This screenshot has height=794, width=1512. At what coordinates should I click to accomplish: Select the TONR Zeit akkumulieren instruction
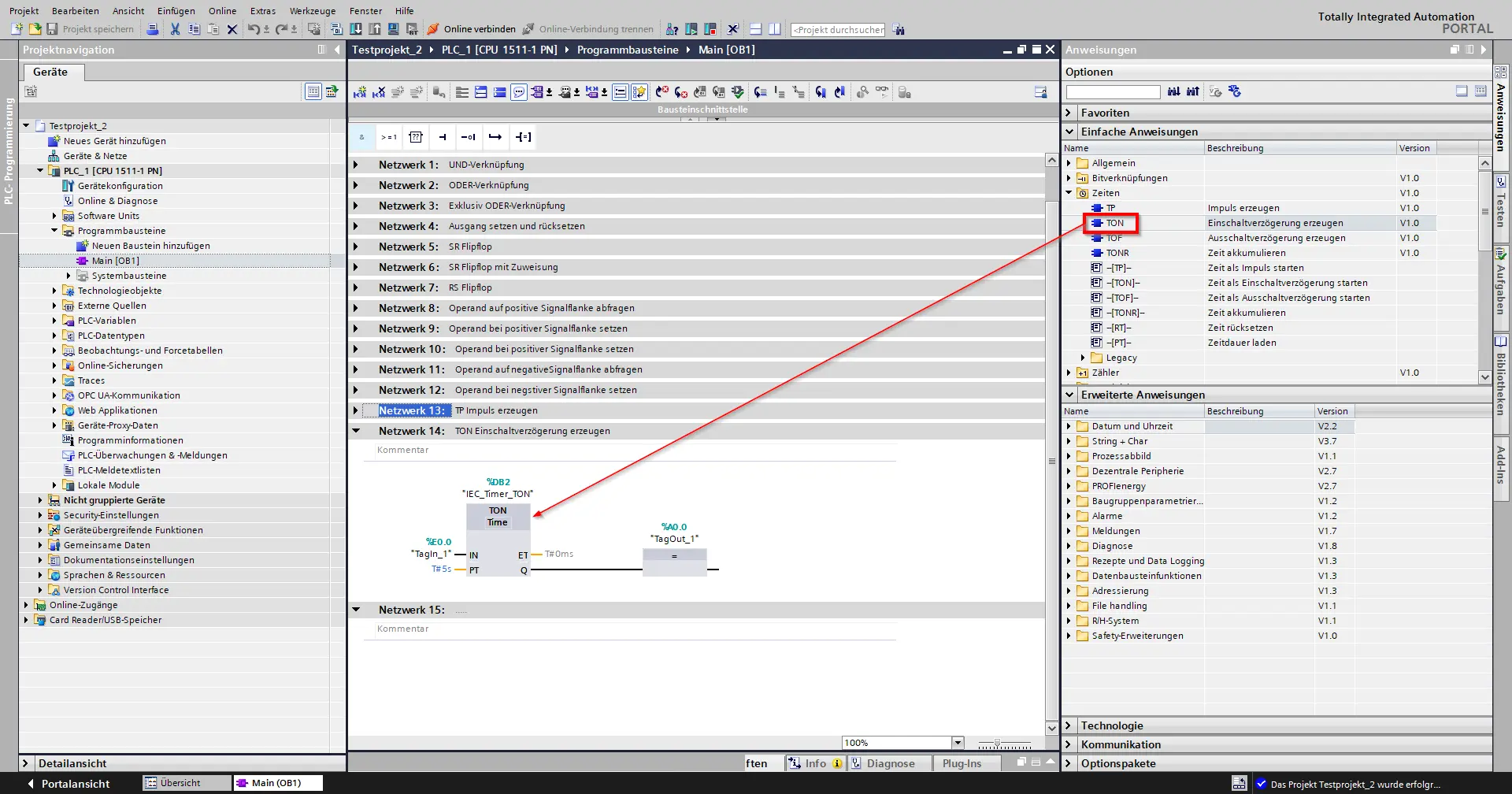(1117, 253)
